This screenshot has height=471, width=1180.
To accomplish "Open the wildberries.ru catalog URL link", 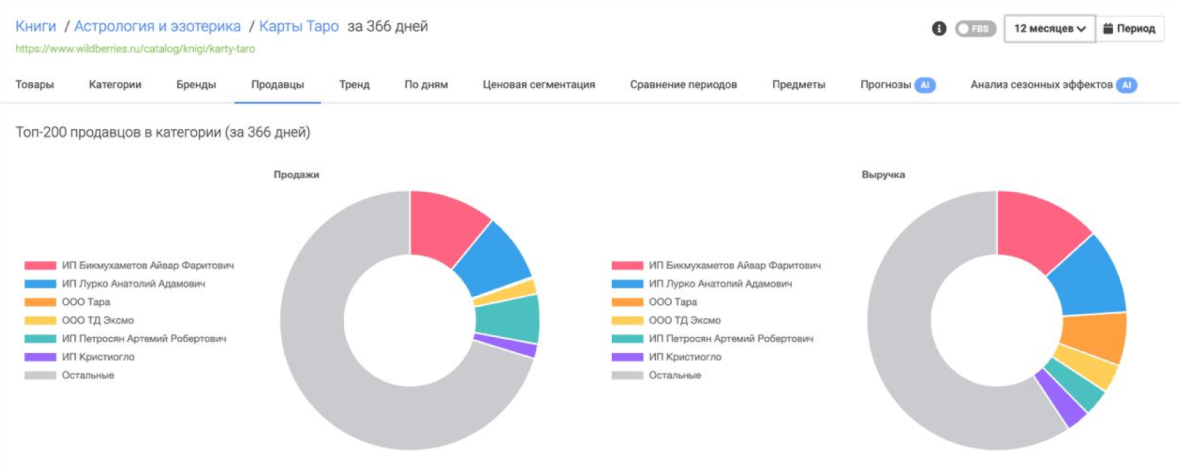I will click(135, 49).
